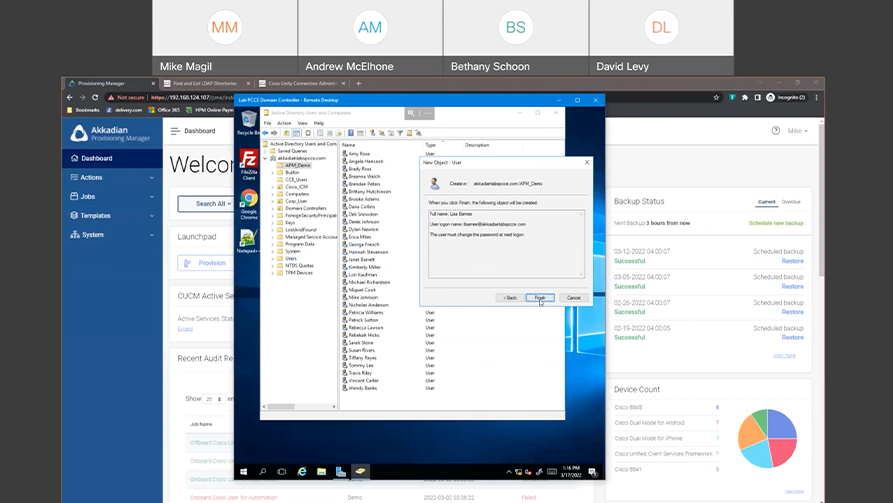893x503 pixels.
Task: Expand the Actions sidebar menu
Action: coord(112,178)
